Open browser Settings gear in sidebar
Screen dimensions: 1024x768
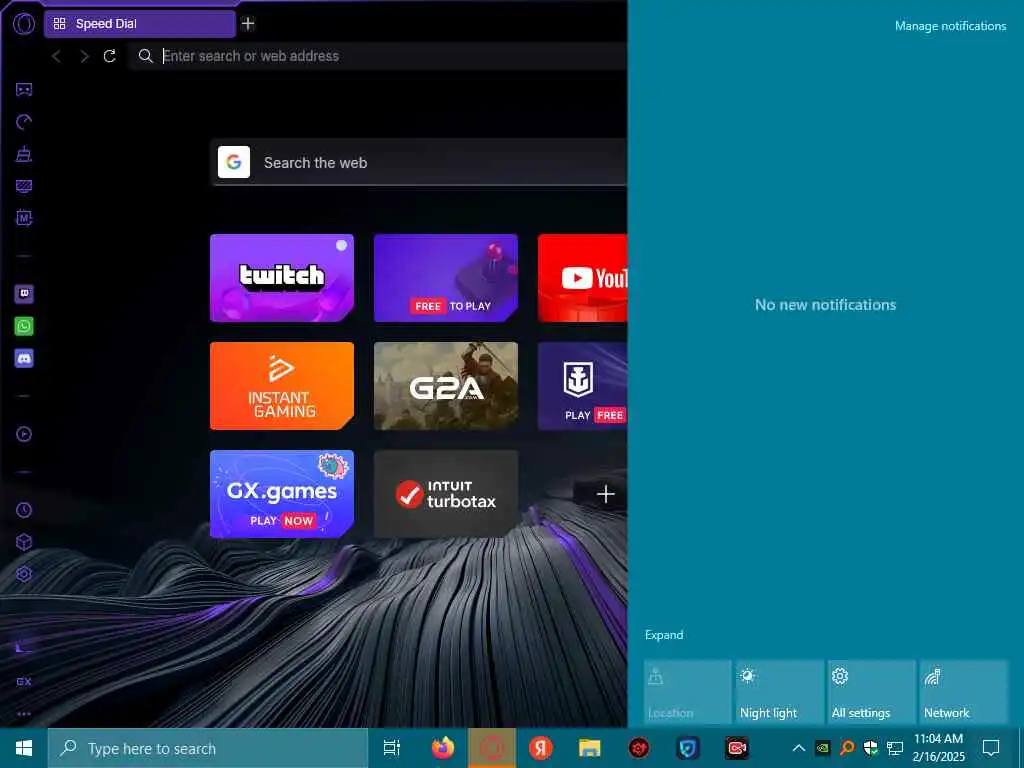click(x=24, y=574)
